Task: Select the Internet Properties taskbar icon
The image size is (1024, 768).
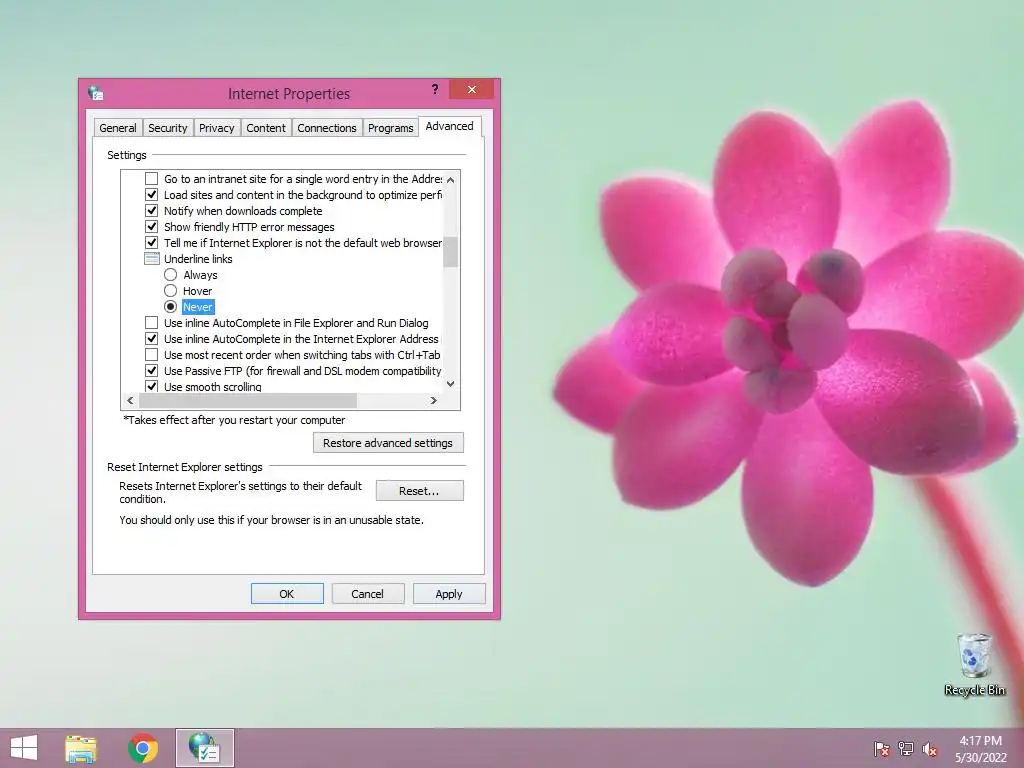Action: (x=204, y=748)
